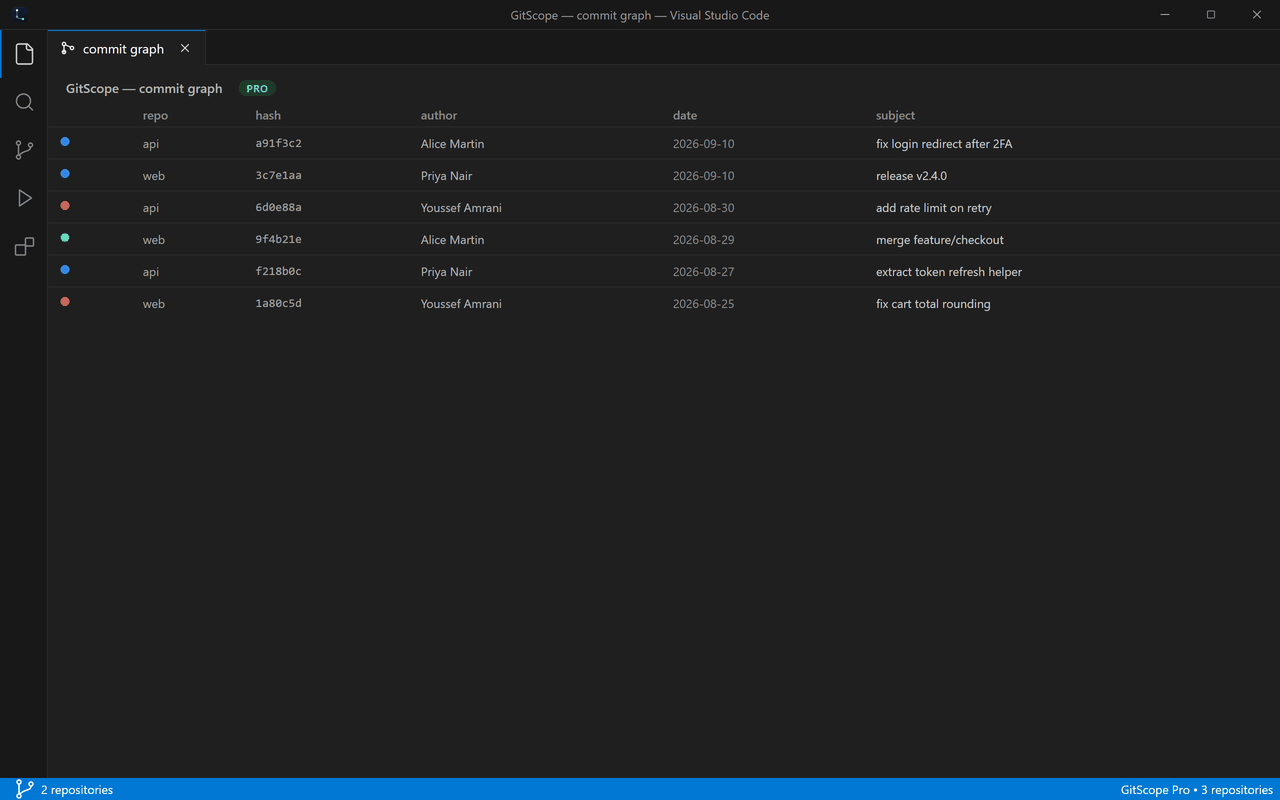
Task: Click author Alice Martin on commit a91f3c2
Action: (x=452, y=144)
